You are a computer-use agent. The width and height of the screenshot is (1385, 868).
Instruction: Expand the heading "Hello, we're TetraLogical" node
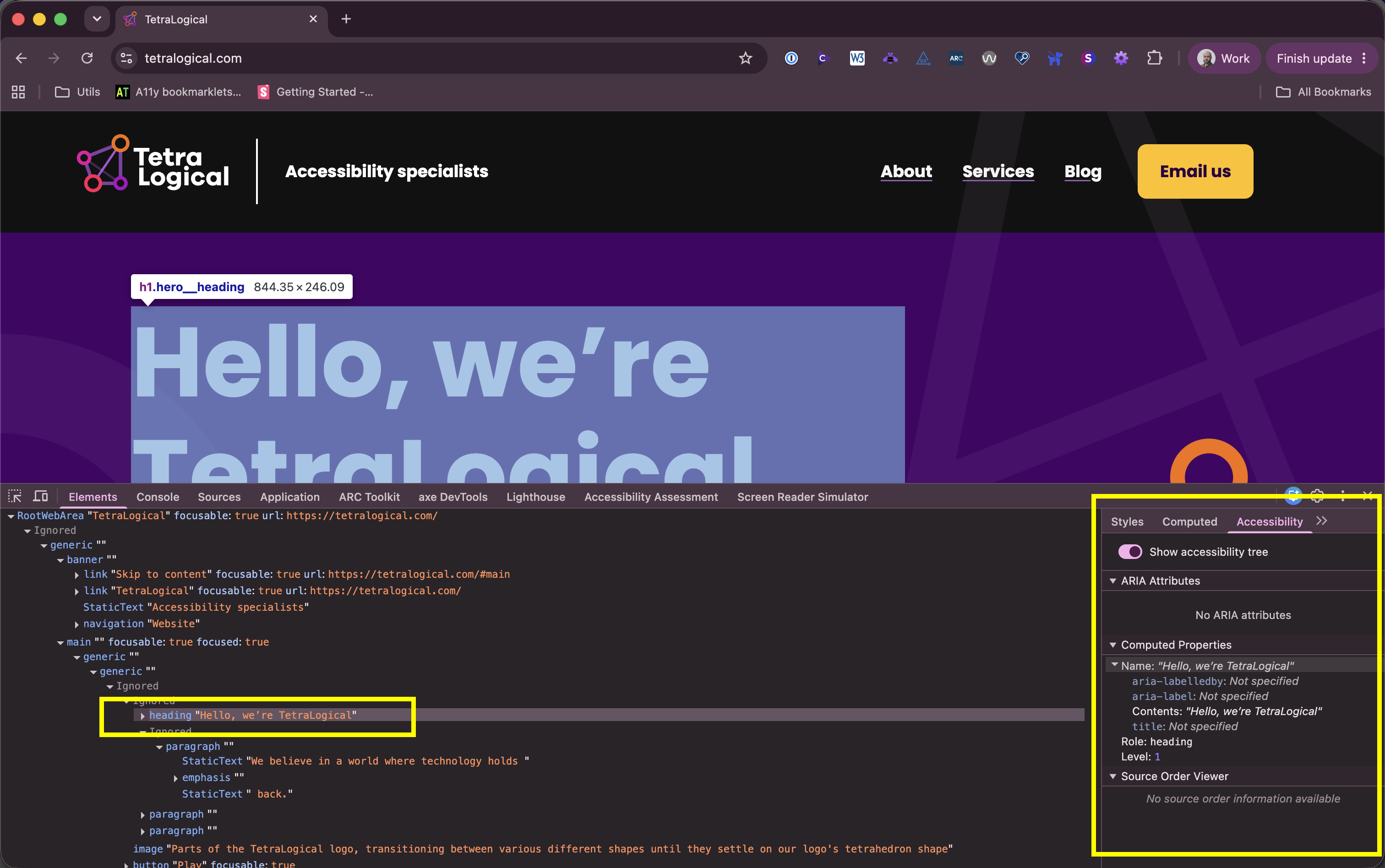142,716
